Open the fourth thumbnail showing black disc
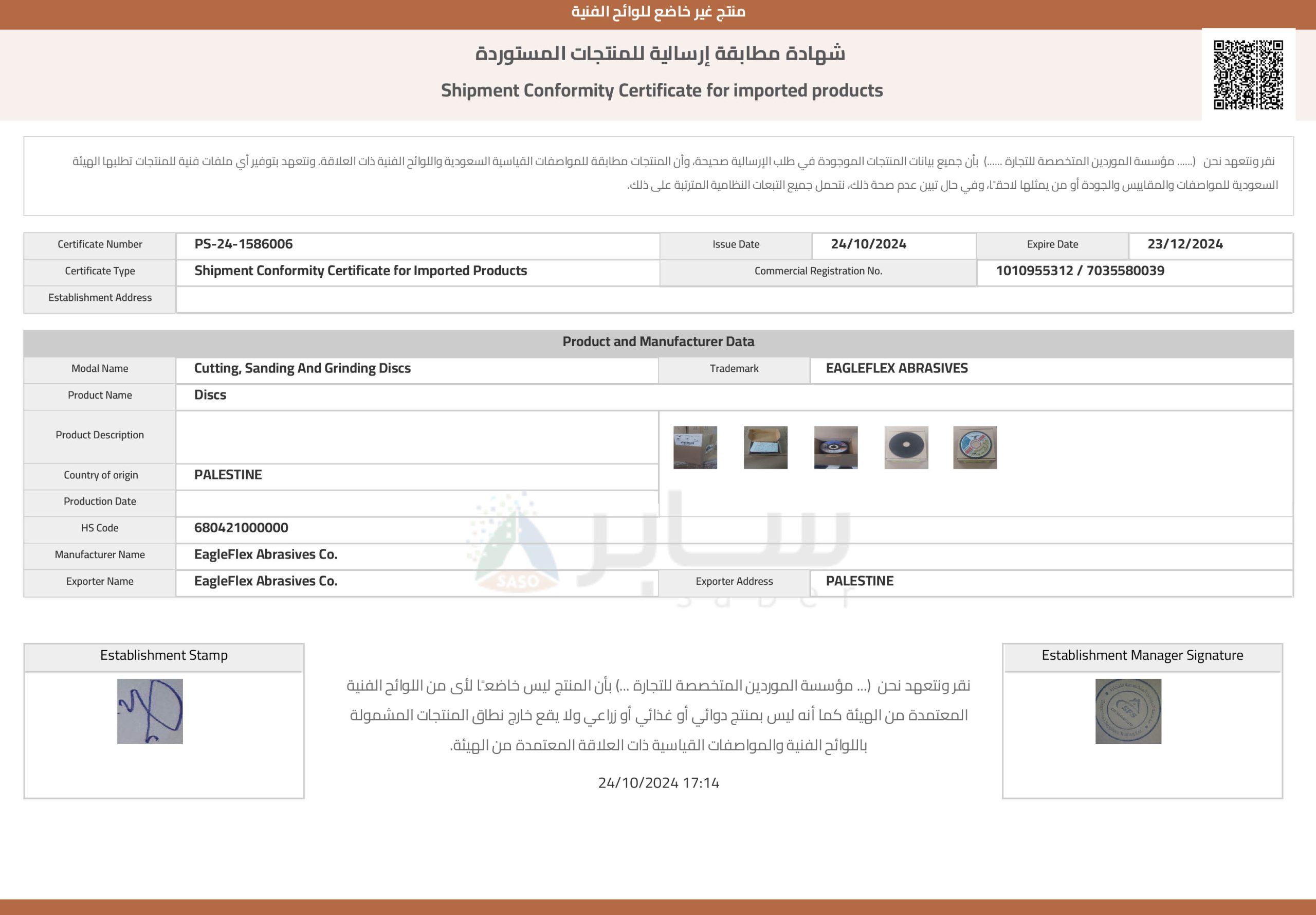The image size is (1316, 915). point(906,447)
